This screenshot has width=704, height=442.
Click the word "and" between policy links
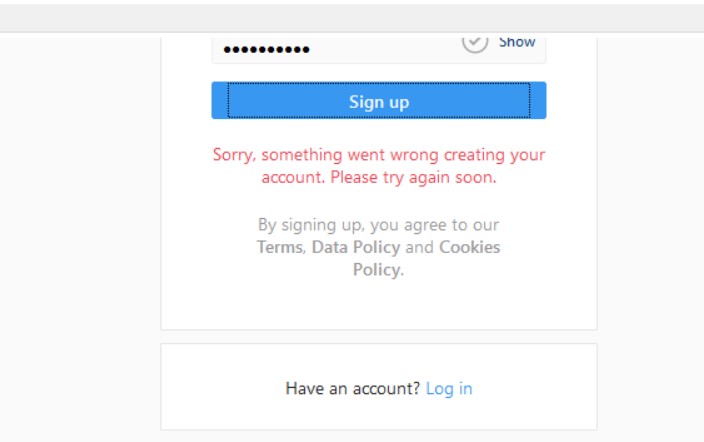(420, 247)
